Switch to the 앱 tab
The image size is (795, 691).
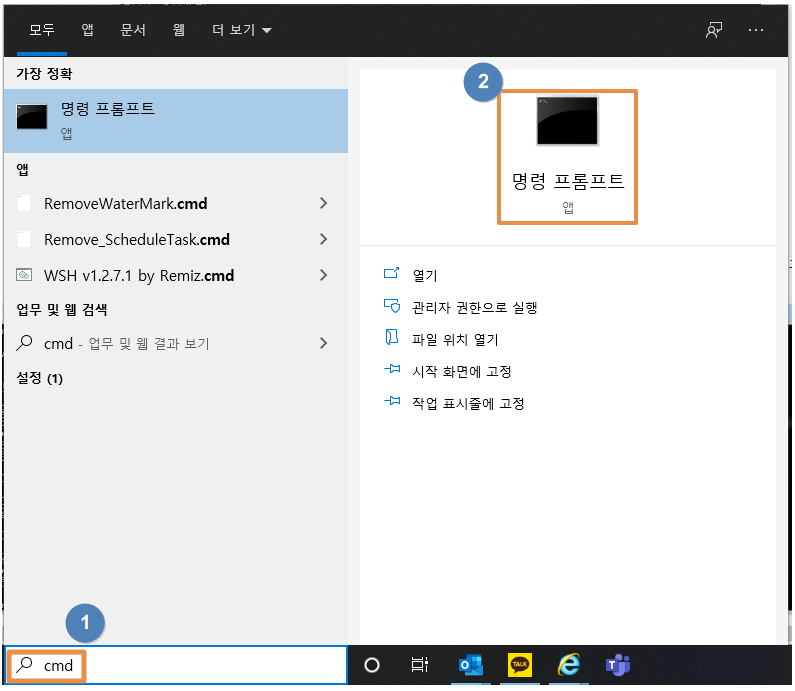pos(87,30)
